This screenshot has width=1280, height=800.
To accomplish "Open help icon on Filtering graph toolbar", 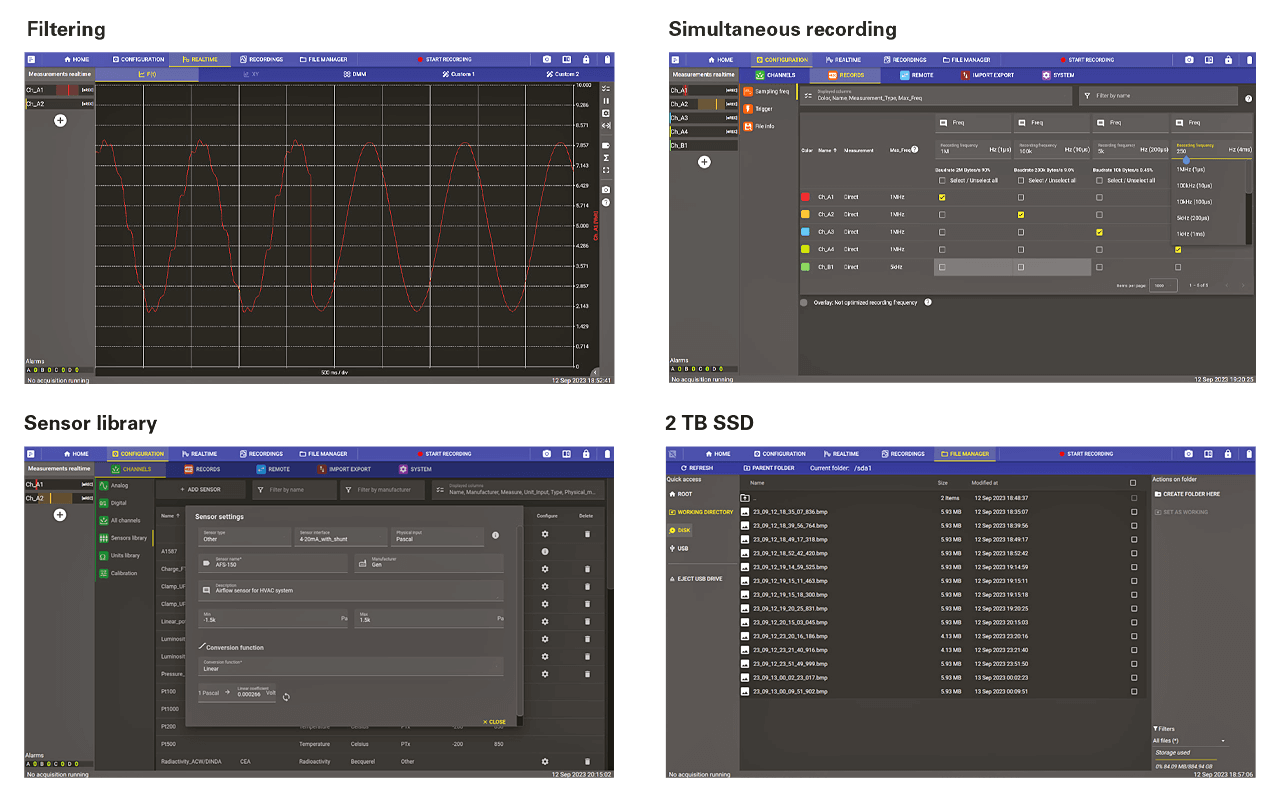I will coord(606,203).
